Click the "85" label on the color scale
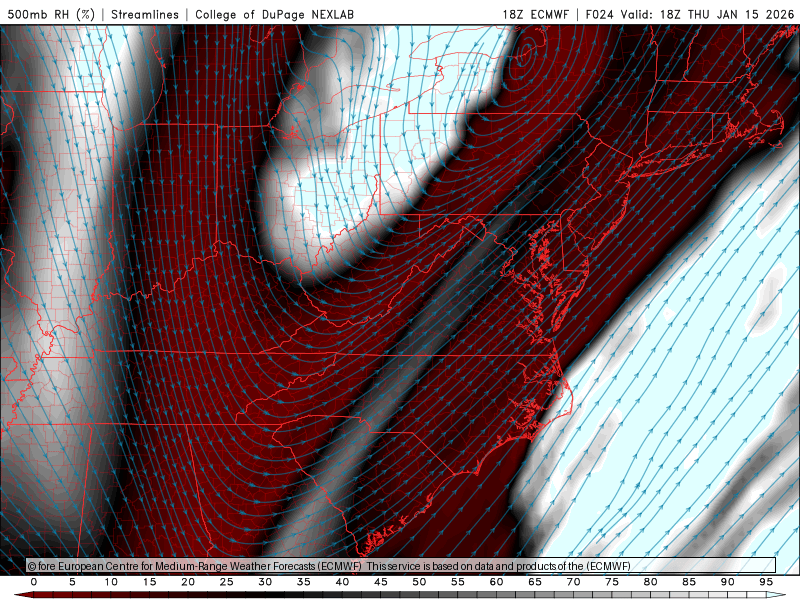The height and width of the screenshot is (600, 800). 689,582
